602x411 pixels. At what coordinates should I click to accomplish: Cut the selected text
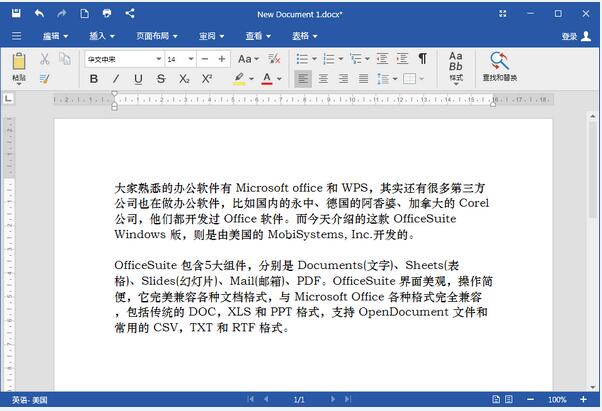pos(45,59)
